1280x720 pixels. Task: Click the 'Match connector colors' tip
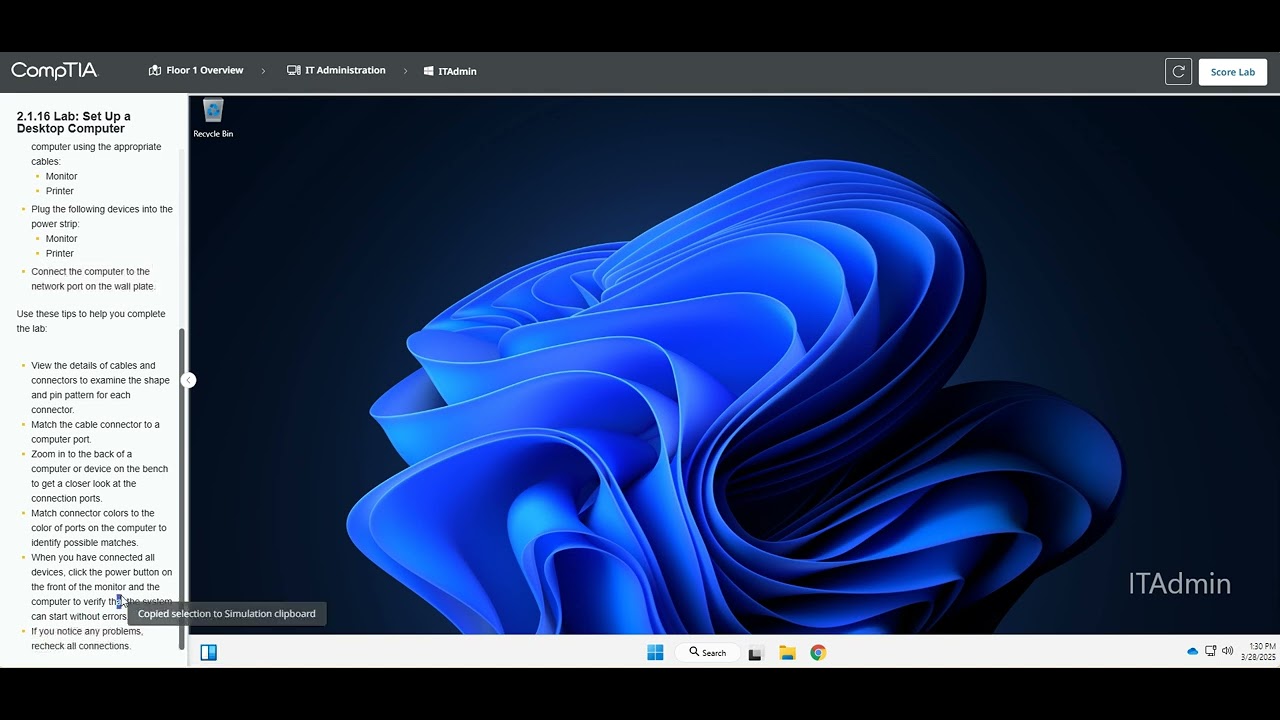coord(99,528)
